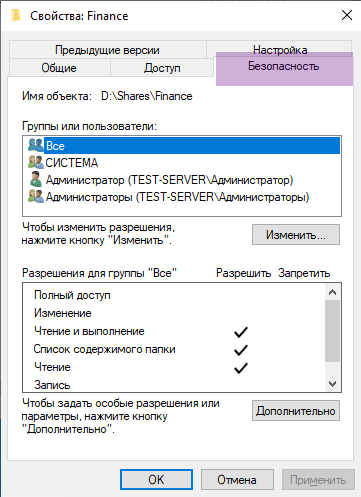Select the СИСТЕМА group icon
This screenshot has width=361, height=497.
[x=36, y=162]
